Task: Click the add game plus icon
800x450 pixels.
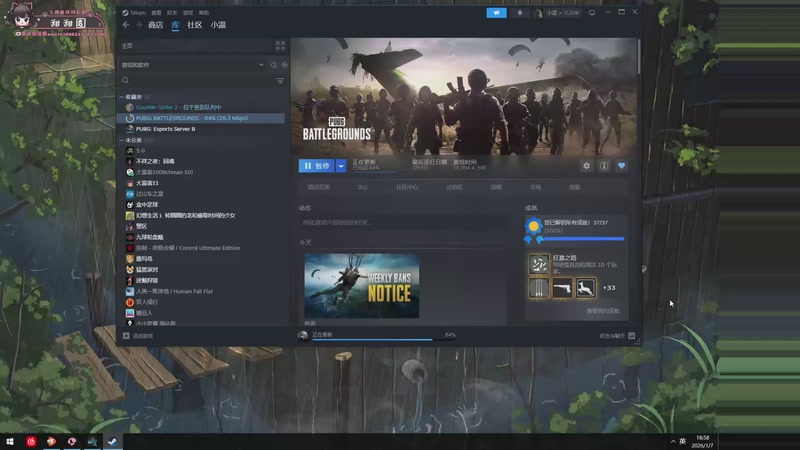Action: point(126,336)
